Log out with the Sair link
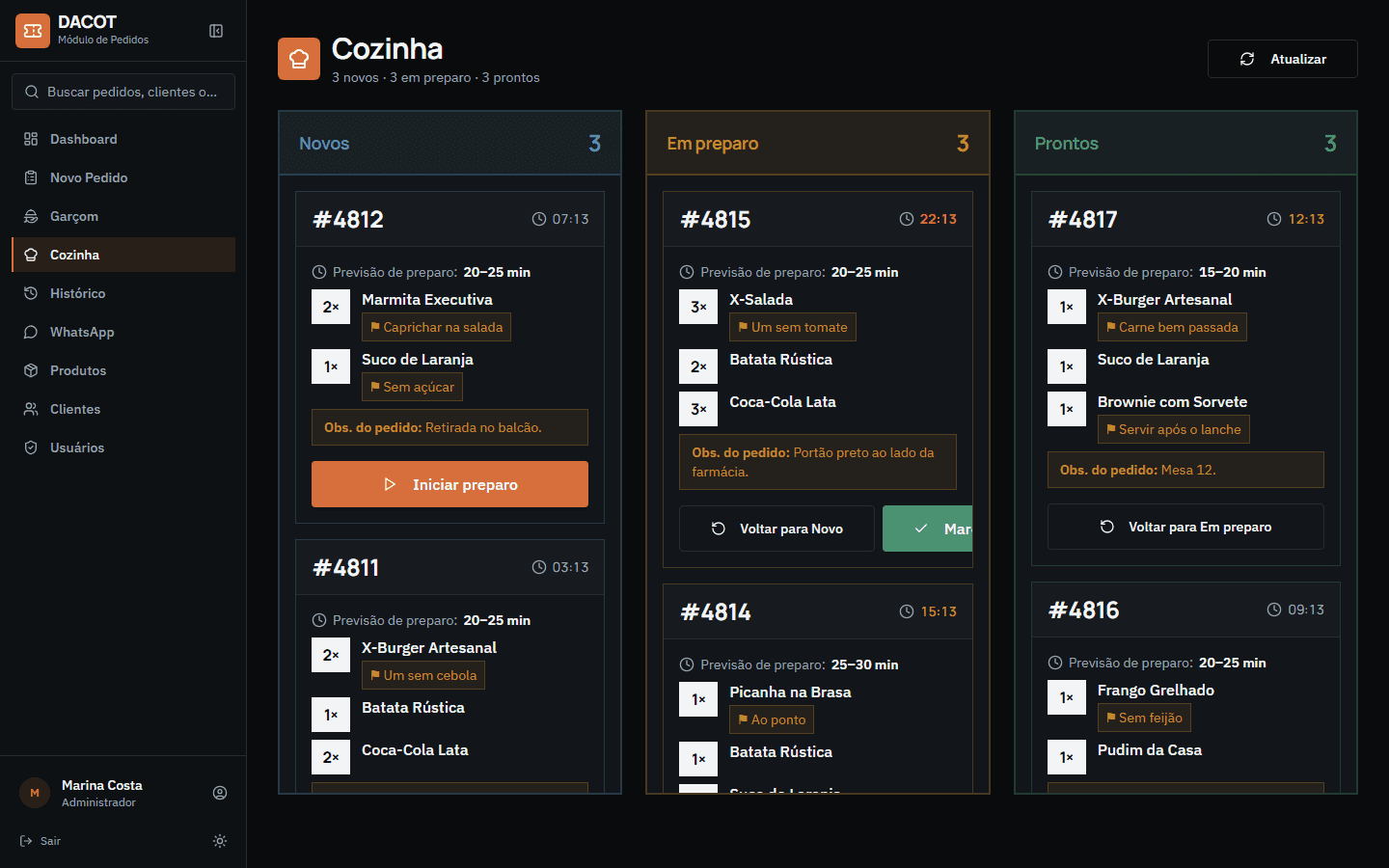Image resolution: width=1389 pixels, height=868 pixels. click(x=41, y=841)
